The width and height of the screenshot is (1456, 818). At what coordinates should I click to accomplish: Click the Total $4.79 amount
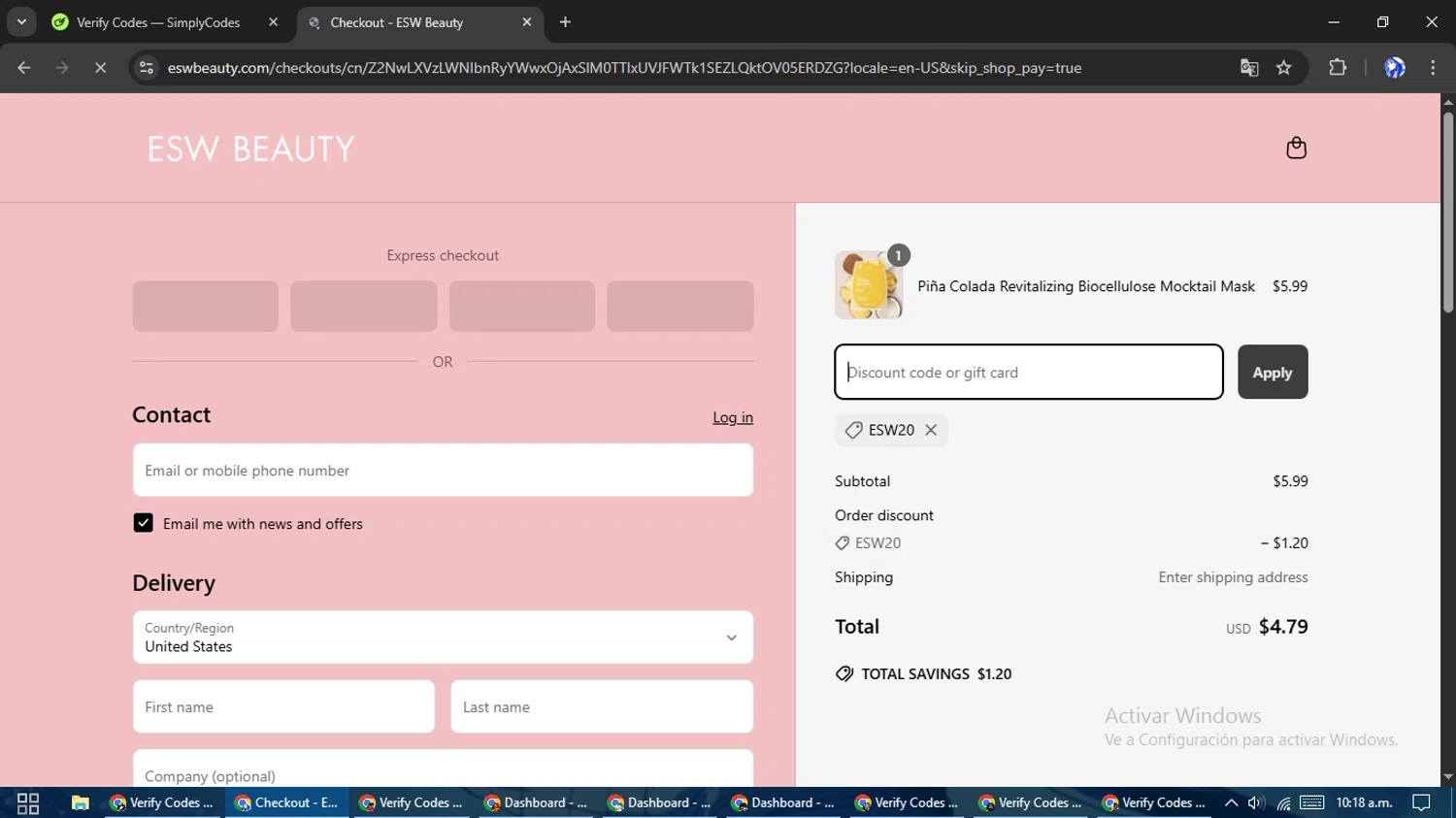point(1283,627)
